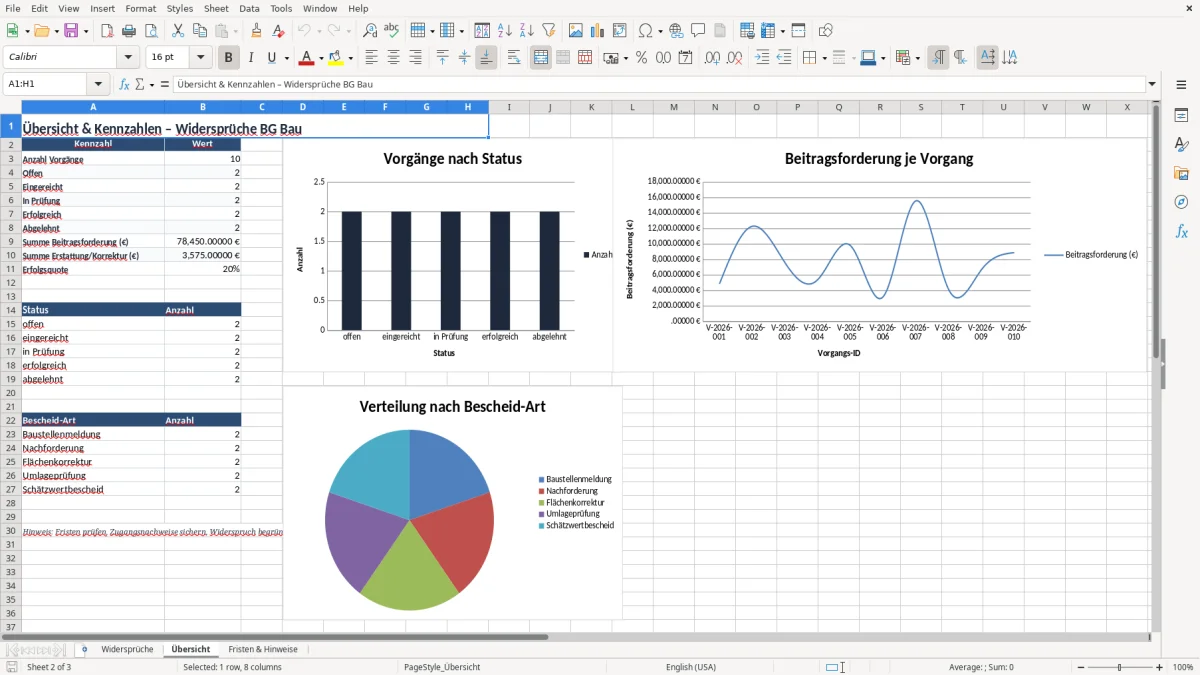
Task: Toggle Align Left button
Action: point(371,58)
